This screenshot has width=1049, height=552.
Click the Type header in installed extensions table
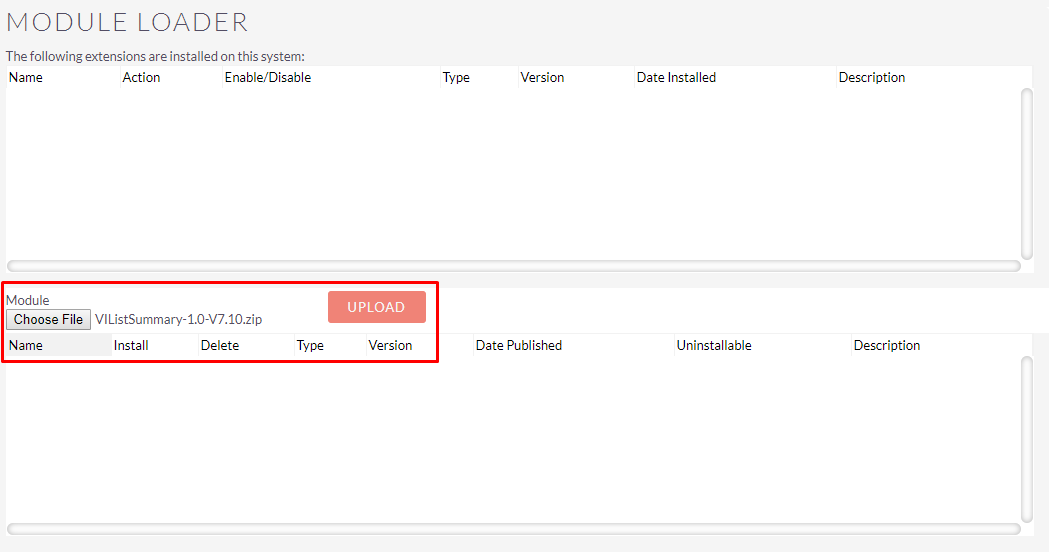[x=456, y=78]
